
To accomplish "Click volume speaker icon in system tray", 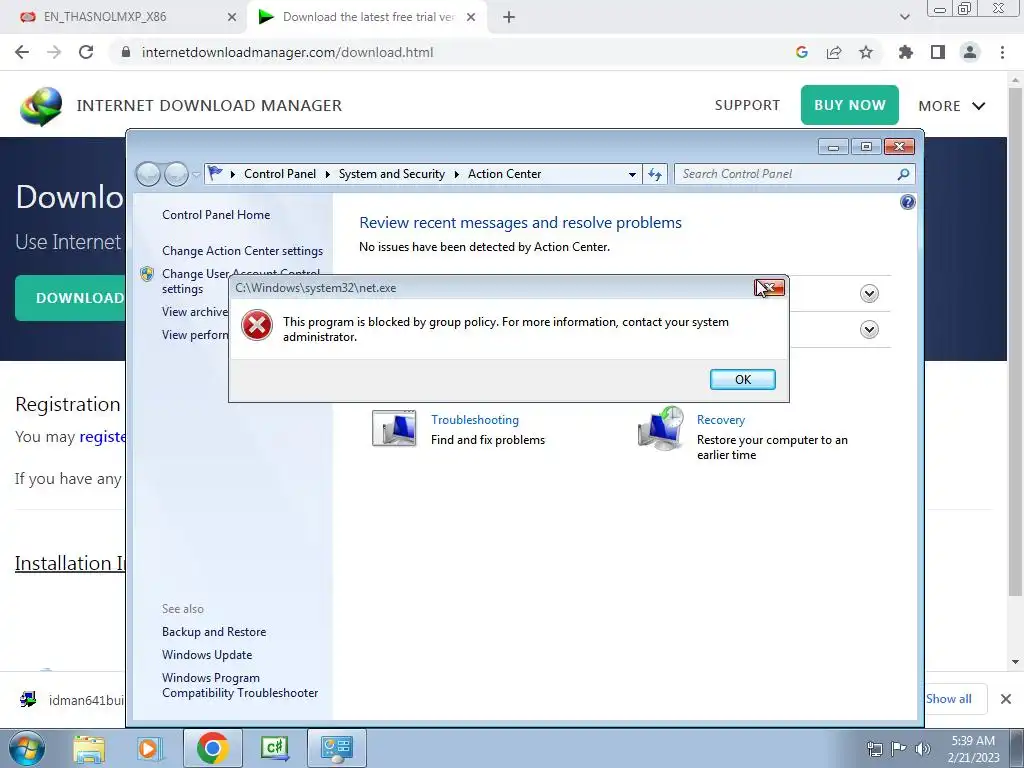I will pos(923,749).
